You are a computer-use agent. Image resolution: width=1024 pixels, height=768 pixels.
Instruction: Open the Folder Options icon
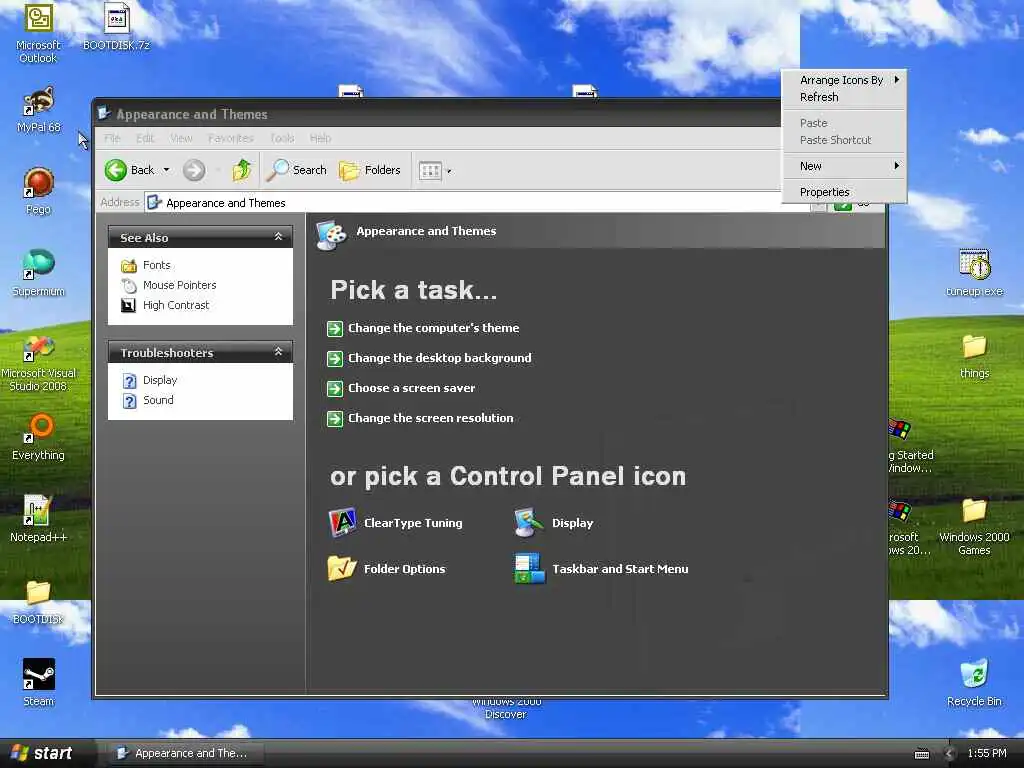[x=387, y=569]
